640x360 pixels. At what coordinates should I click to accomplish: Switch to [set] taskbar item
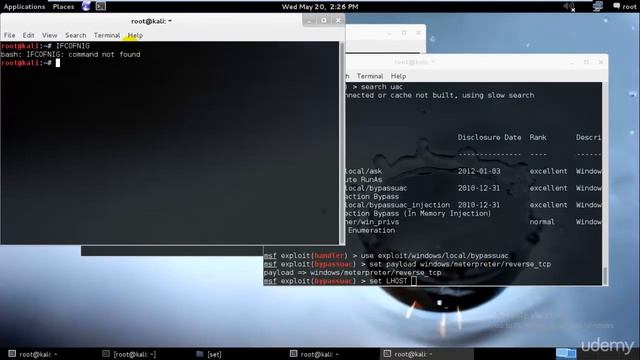coord(209,354)
